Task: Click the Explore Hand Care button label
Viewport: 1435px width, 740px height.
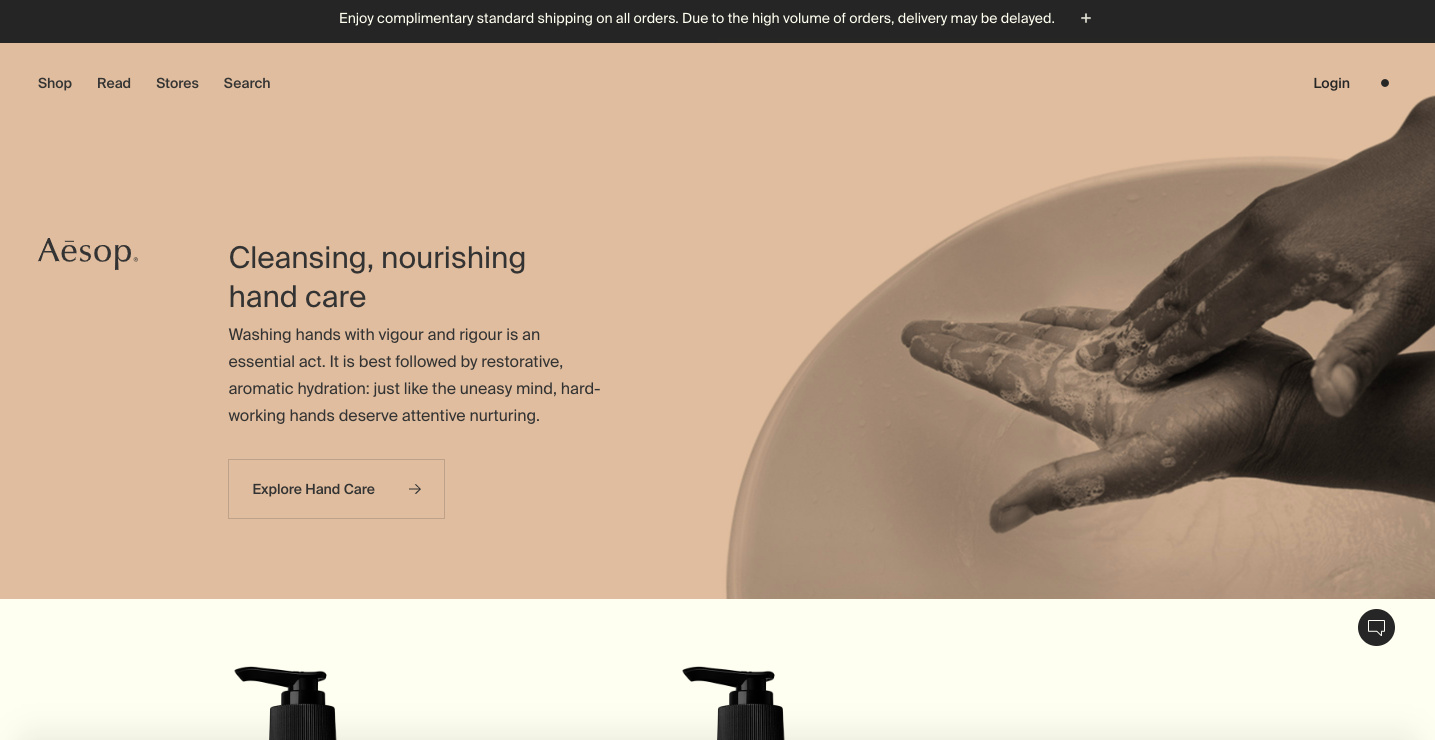Action: point(313,489)
